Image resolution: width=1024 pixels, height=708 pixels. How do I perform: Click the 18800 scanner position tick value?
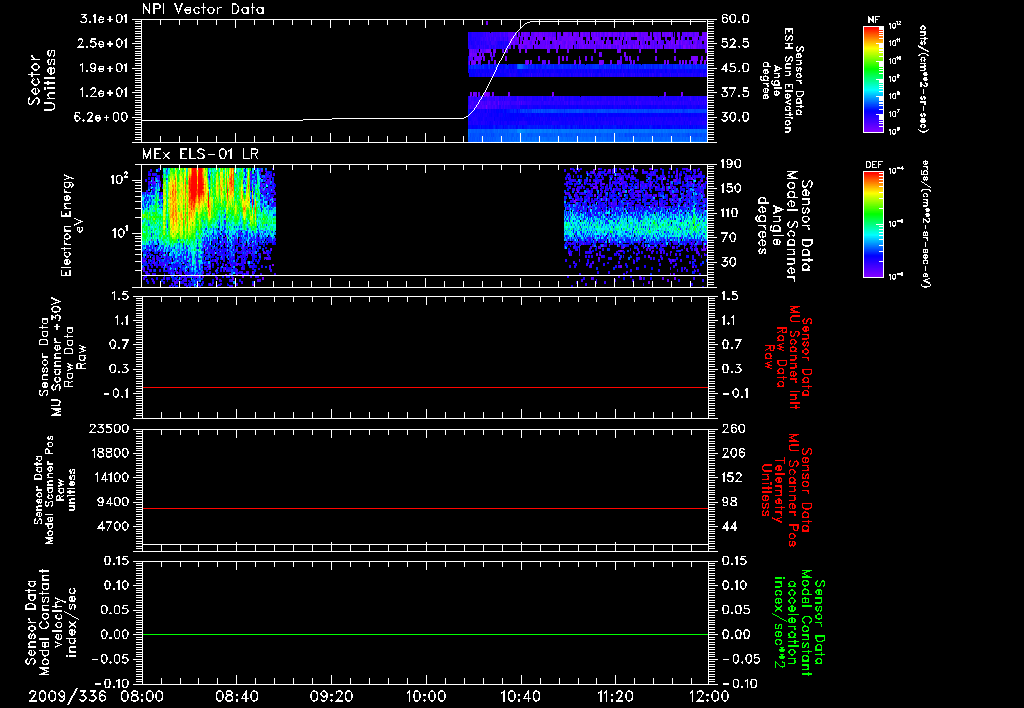pos(110,453)
